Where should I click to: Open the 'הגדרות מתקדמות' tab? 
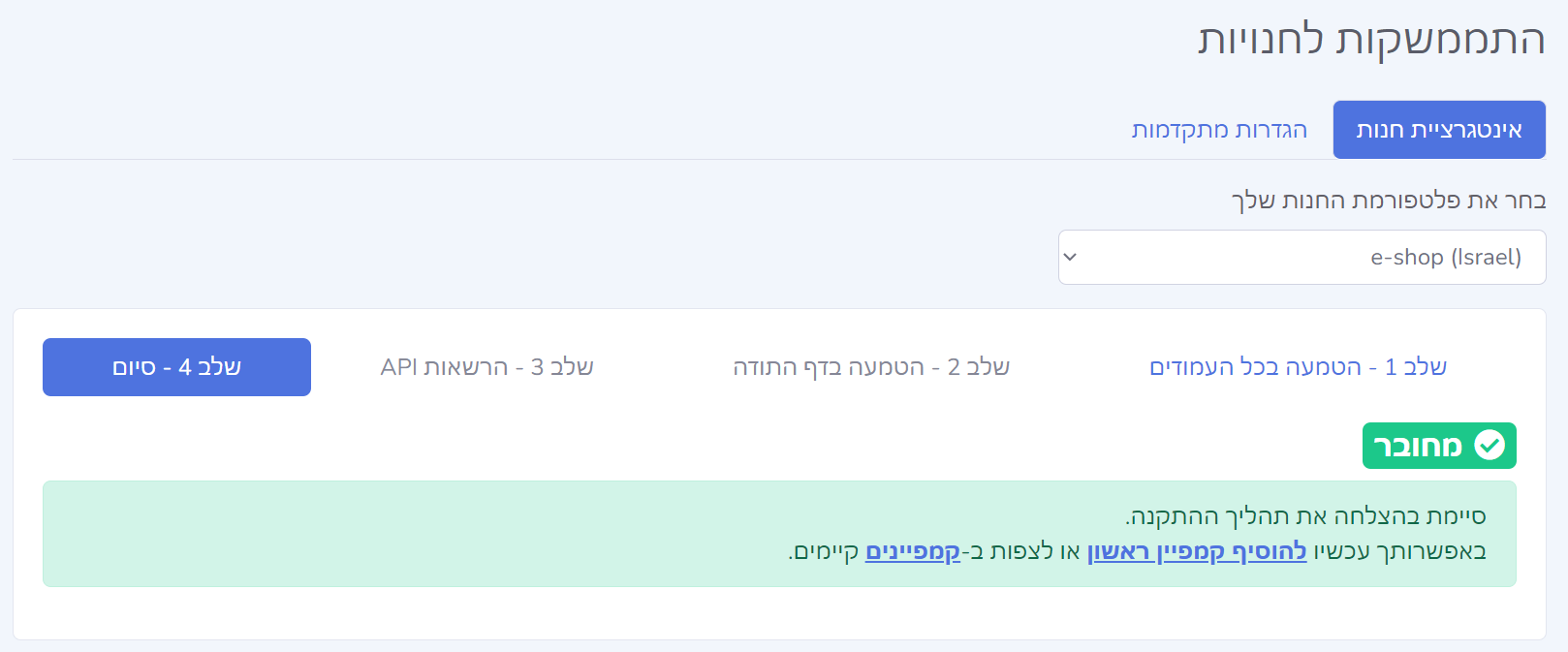1219,130
